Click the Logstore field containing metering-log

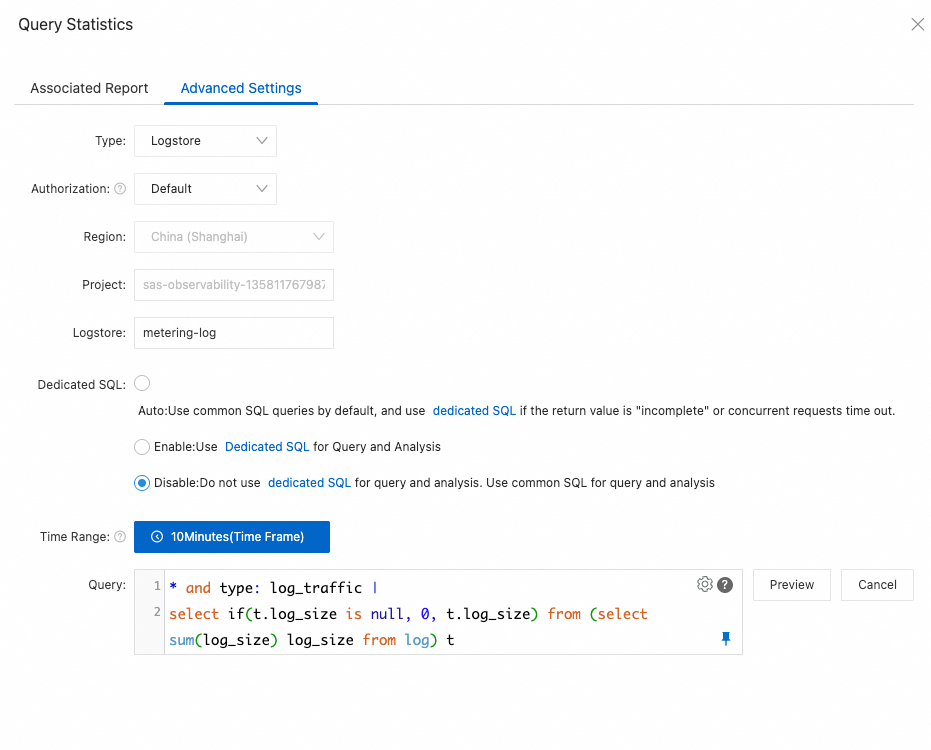pos(233,333)
